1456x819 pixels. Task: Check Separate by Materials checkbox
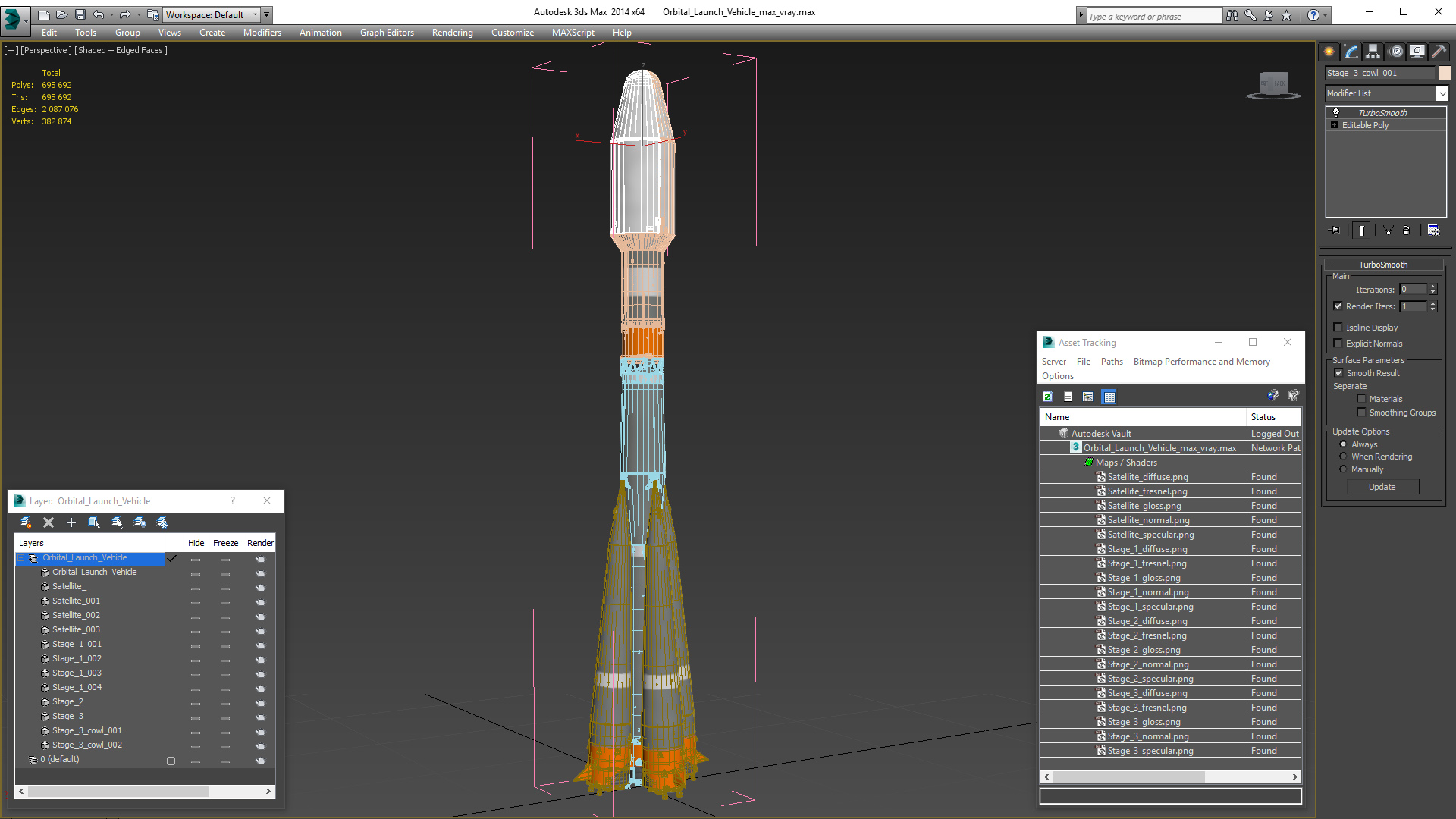[x=1361, y=399]
